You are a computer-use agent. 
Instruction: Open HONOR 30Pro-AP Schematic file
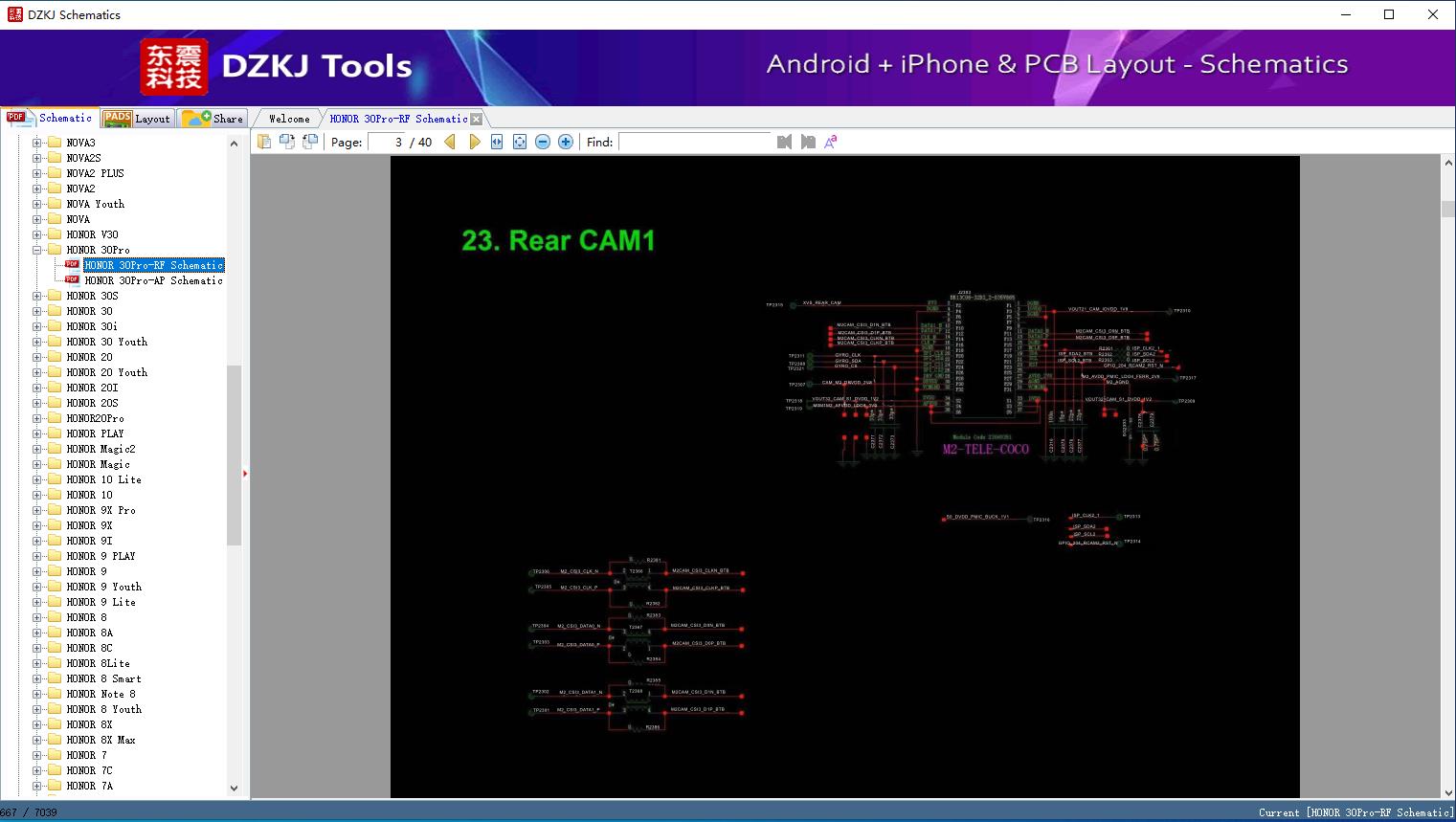point(153,280)
